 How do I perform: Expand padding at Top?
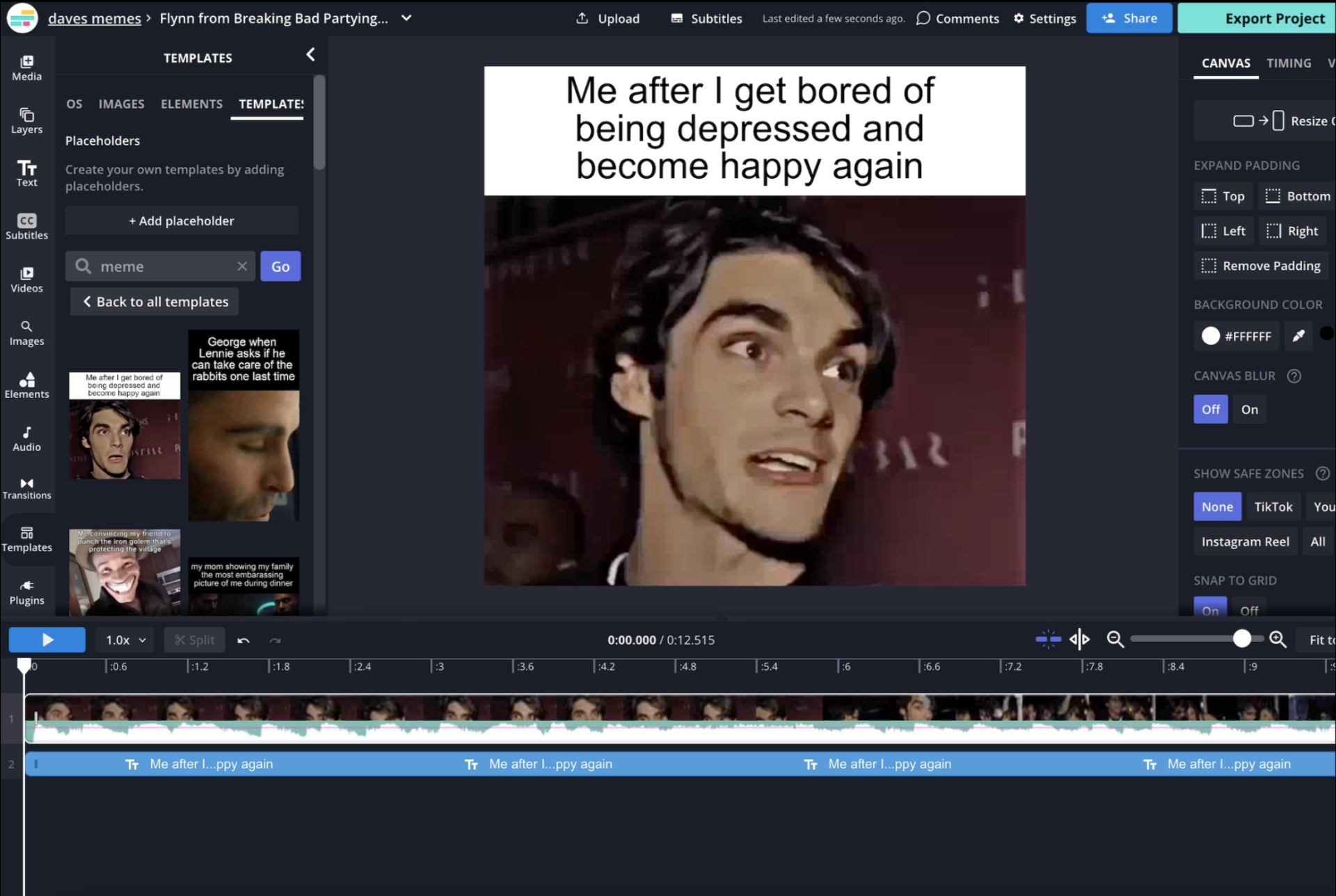click(1223, 196)
